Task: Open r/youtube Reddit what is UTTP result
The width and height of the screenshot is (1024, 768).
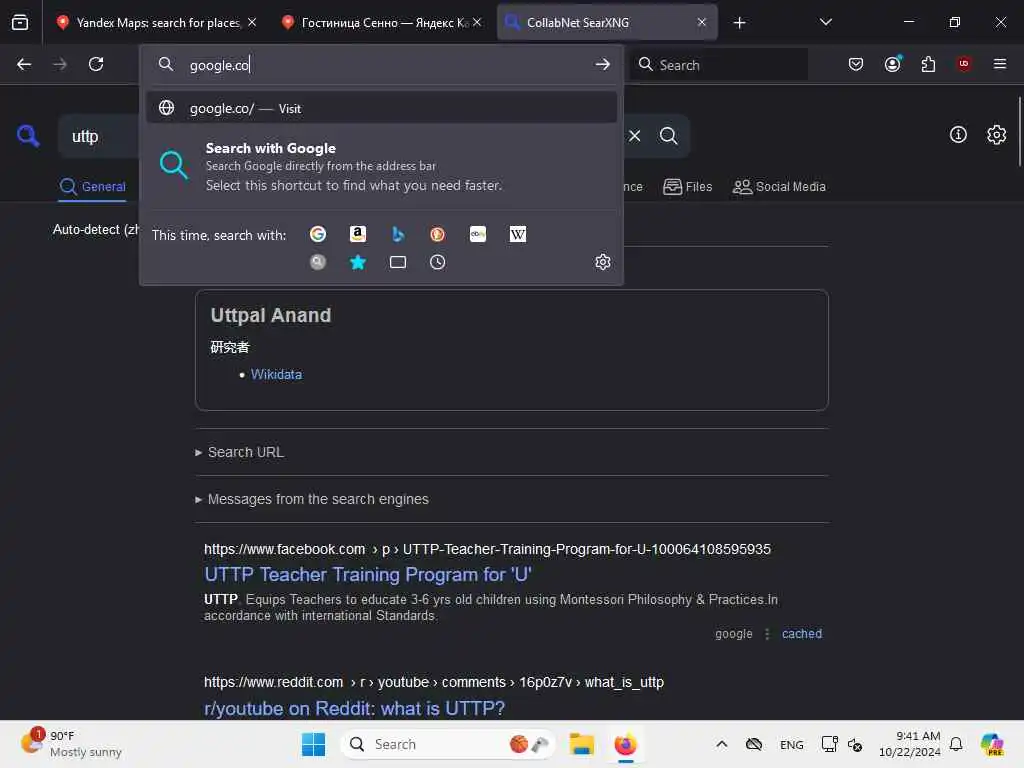Action: tap(354, 708)
